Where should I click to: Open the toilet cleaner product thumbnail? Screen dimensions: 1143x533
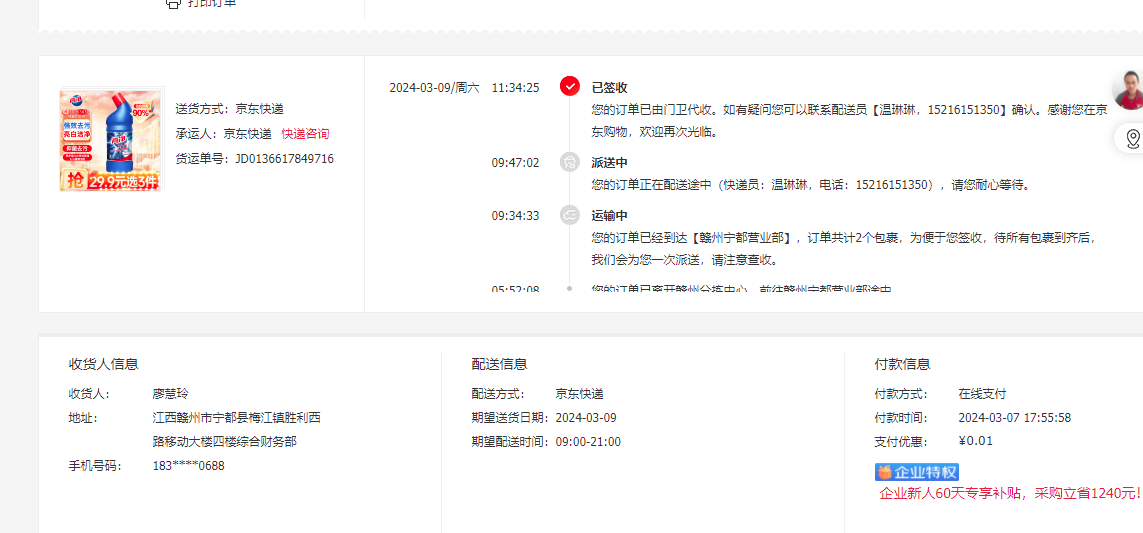112,140
